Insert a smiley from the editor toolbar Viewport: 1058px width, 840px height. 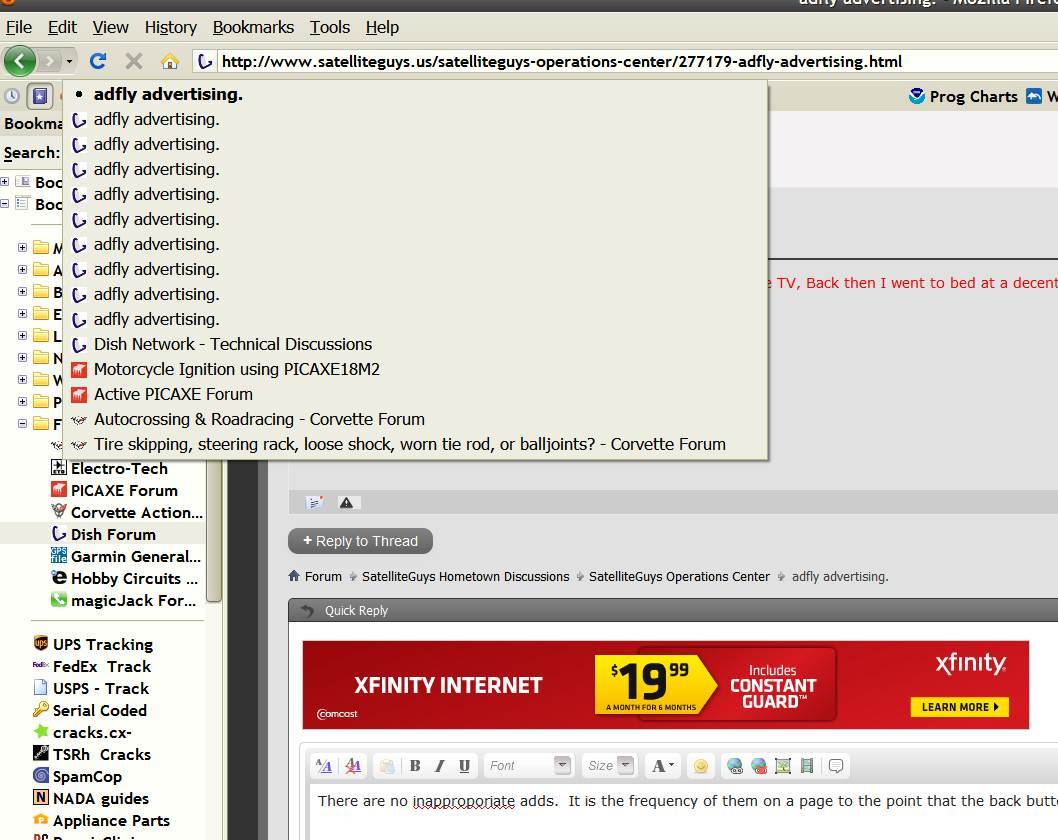[x=700, y=766]
